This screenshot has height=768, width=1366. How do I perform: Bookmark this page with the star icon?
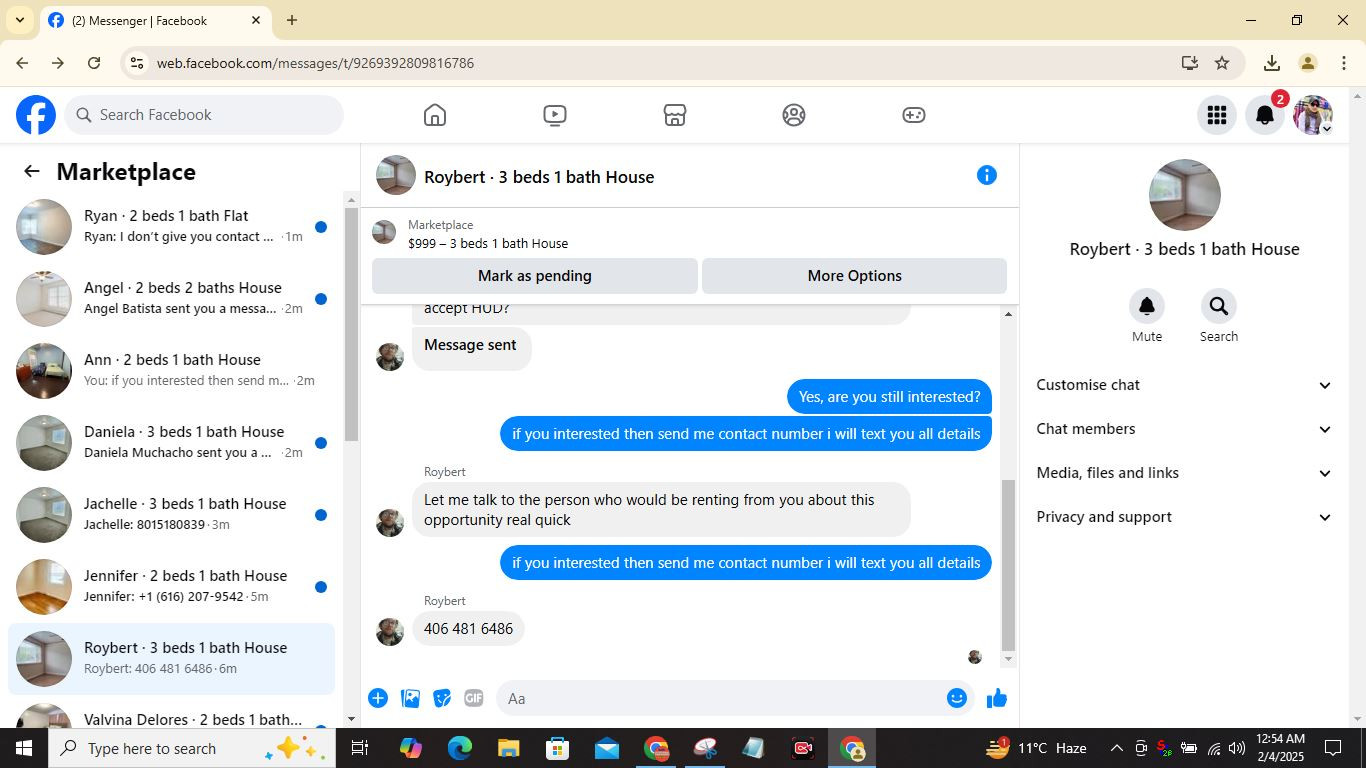(1222, 63)
